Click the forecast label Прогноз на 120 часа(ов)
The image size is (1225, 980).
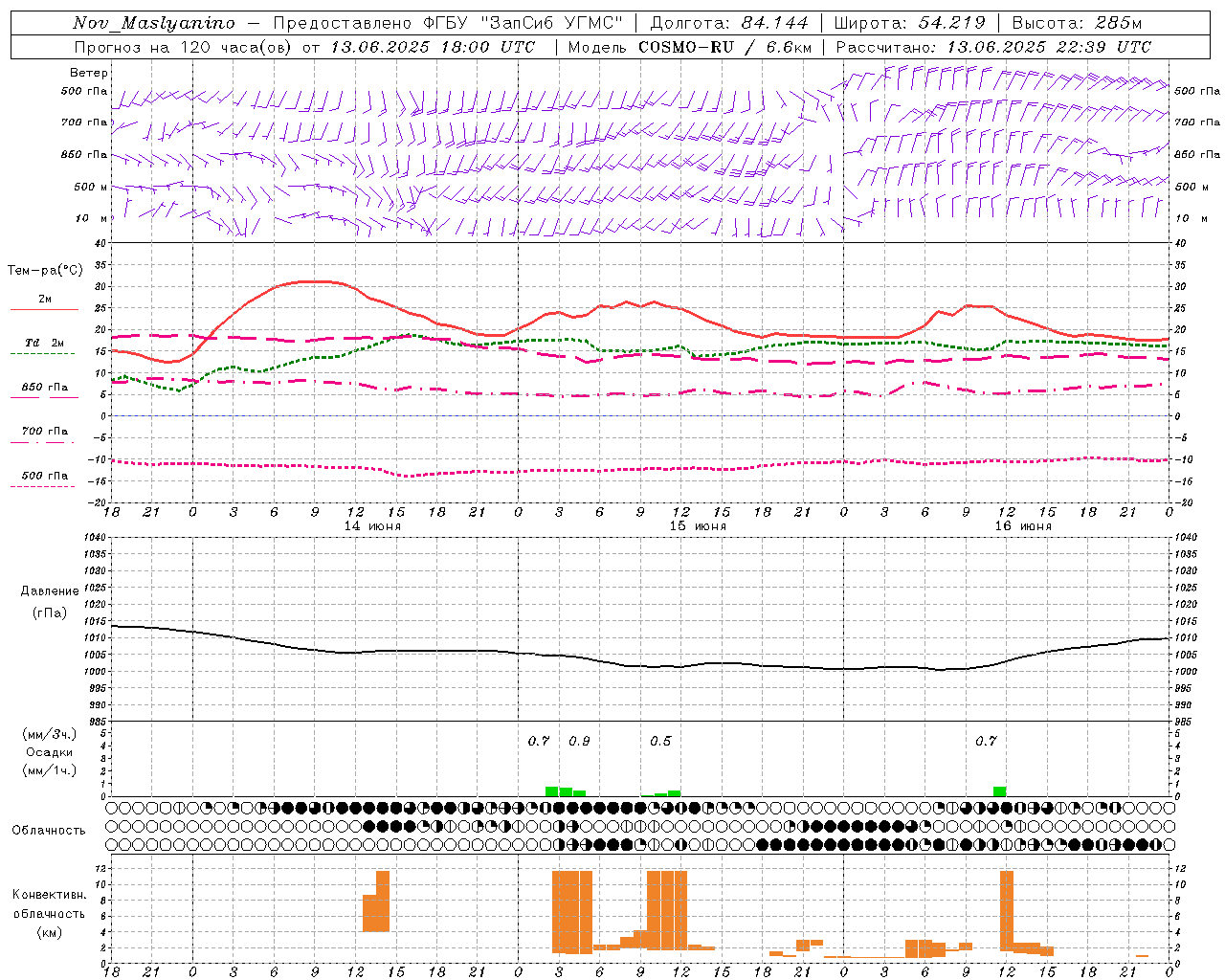tap(184, 47)
